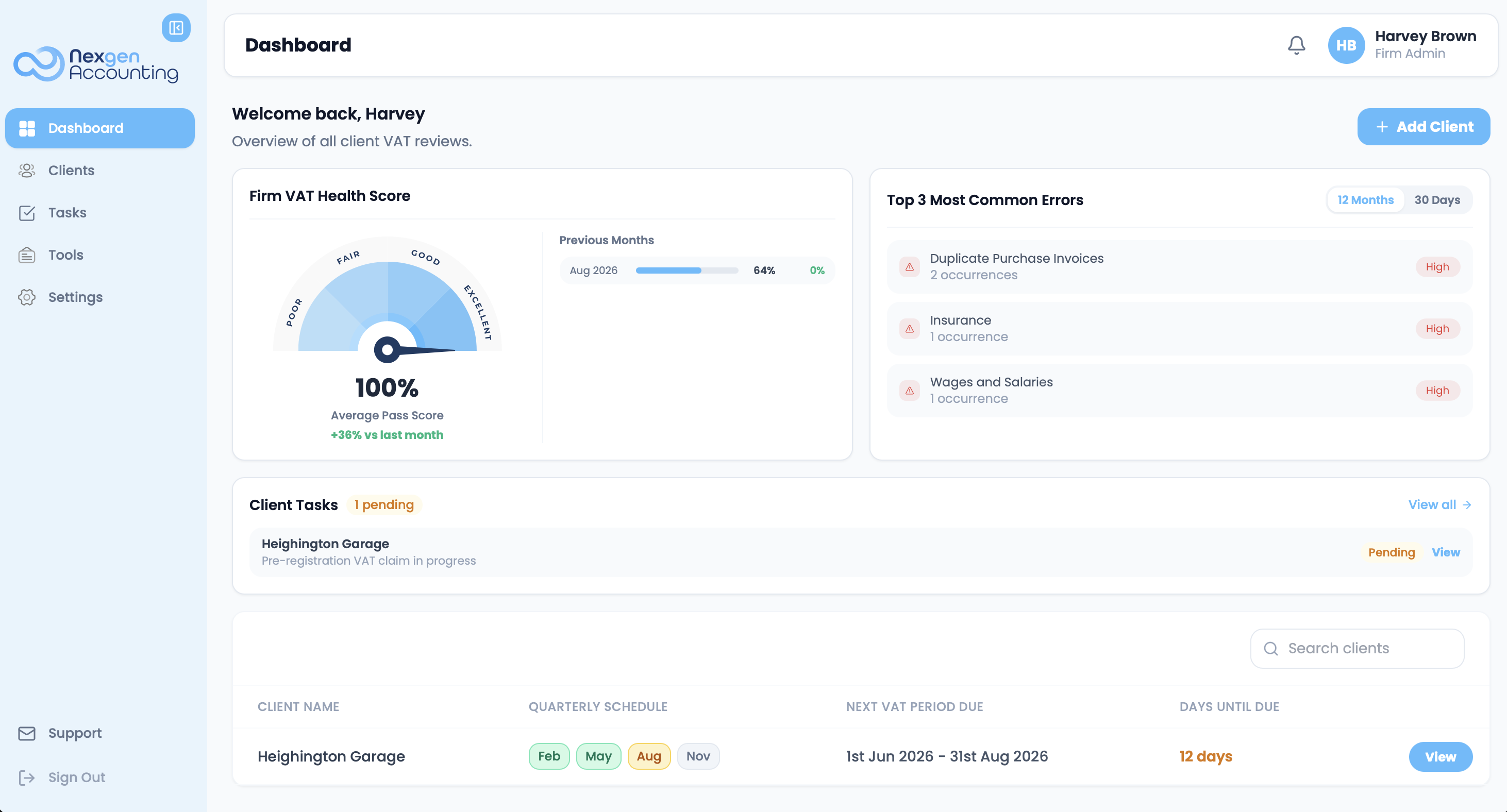Image resolution: width=1507 pixels, height=812 pixels.
Task: Click the Sign Out arrow icon
Action: click(x=27, y=777)
